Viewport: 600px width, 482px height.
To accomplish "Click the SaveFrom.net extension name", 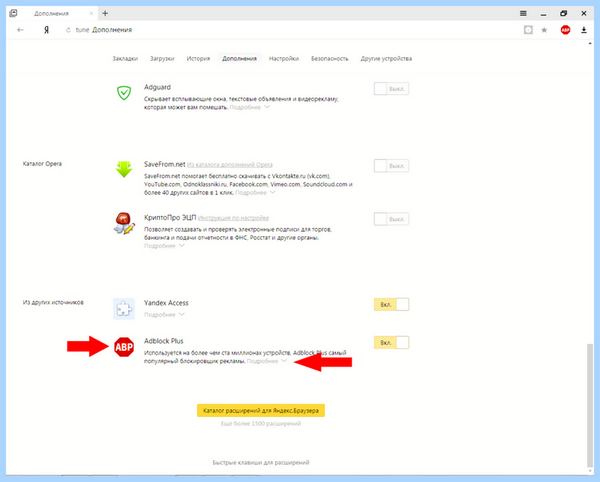I will [x=165, y=164].
